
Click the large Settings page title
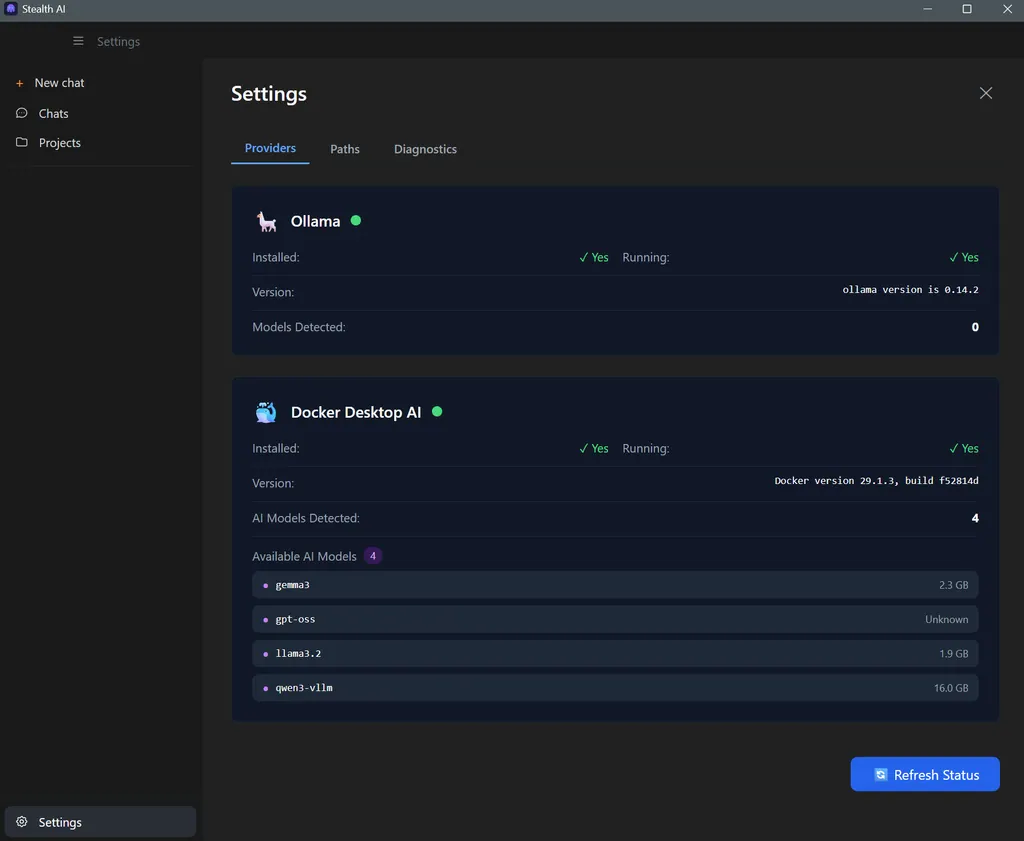pyautogui.click(x=269, y=94)
